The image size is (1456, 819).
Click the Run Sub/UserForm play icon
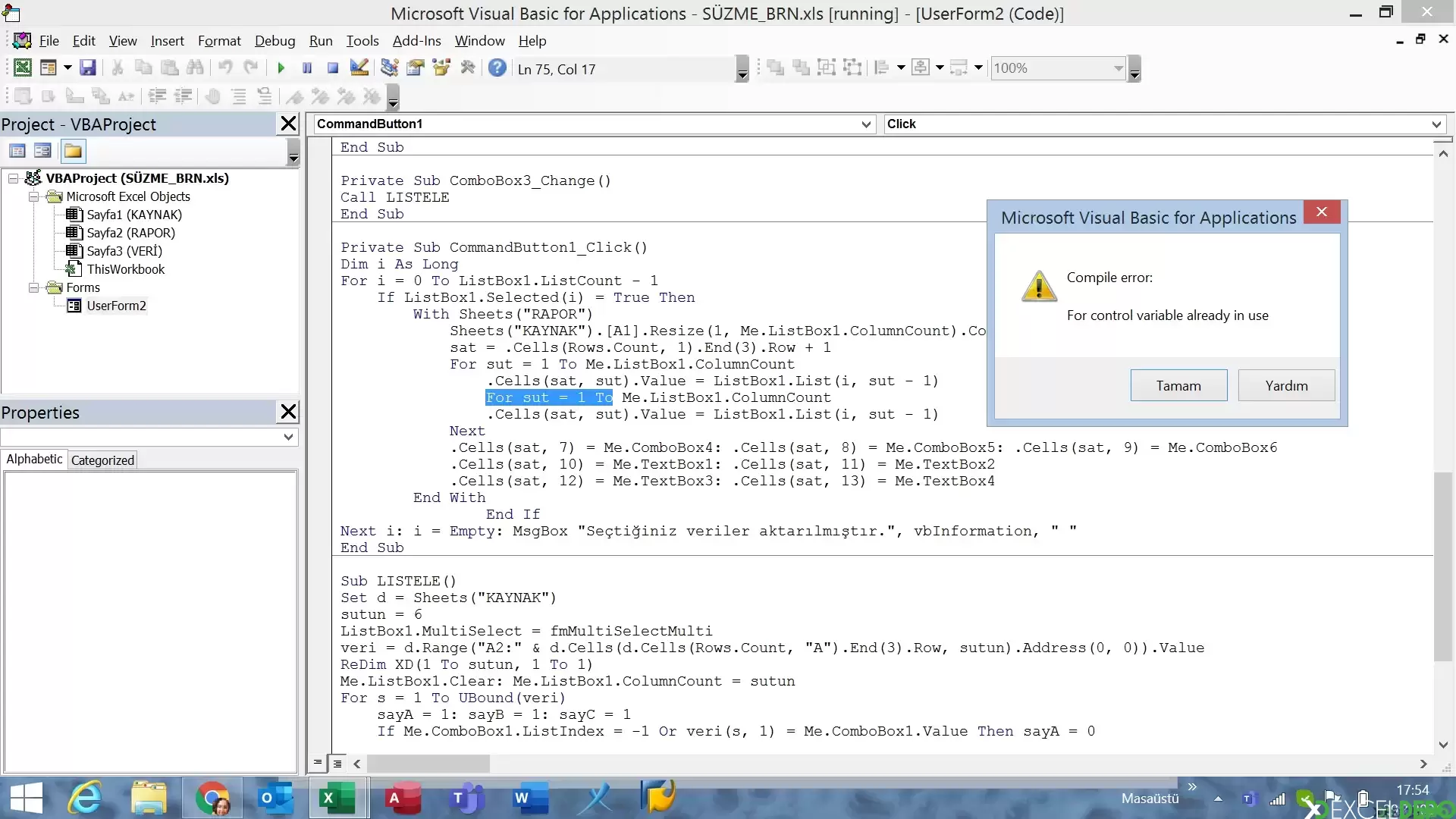[x=281, y=68]
